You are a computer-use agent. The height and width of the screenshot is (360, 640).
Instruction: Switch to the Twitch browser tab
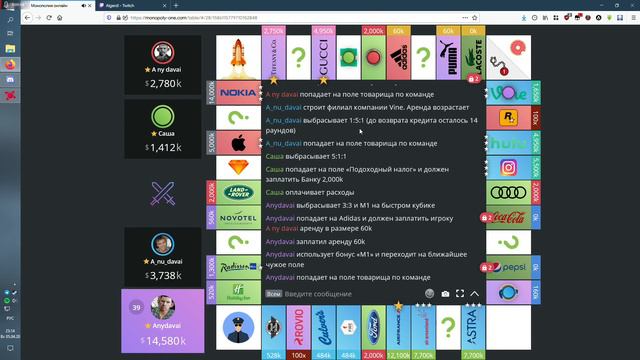pyautogui.click(x=132, y=6)
